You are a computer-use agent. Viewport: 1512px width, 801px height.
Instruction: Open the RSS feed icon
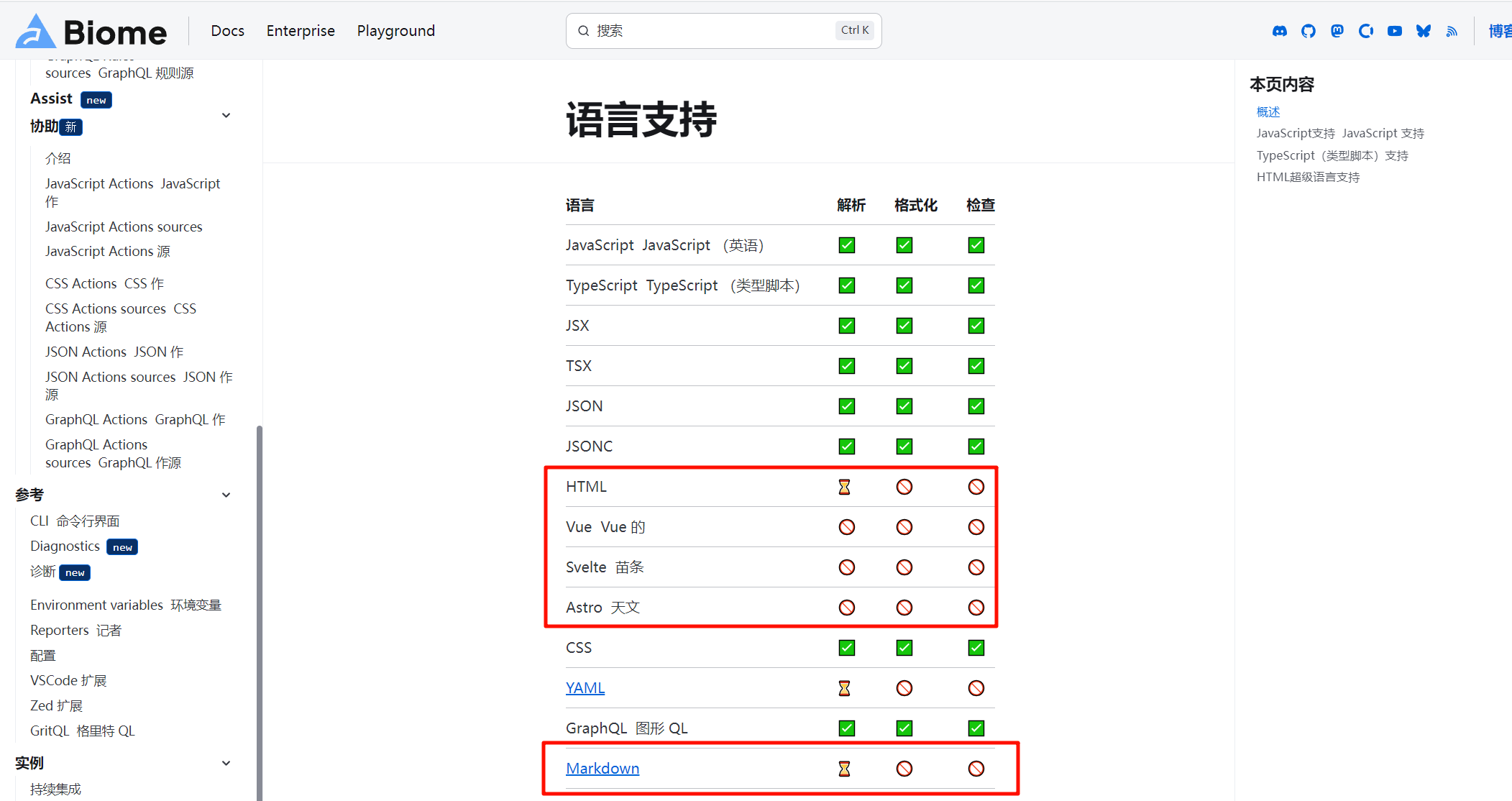[1452, 31]
